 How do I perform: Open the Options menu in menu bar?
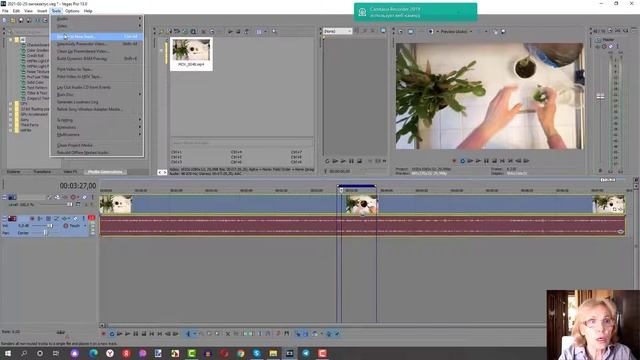point(72,11)
